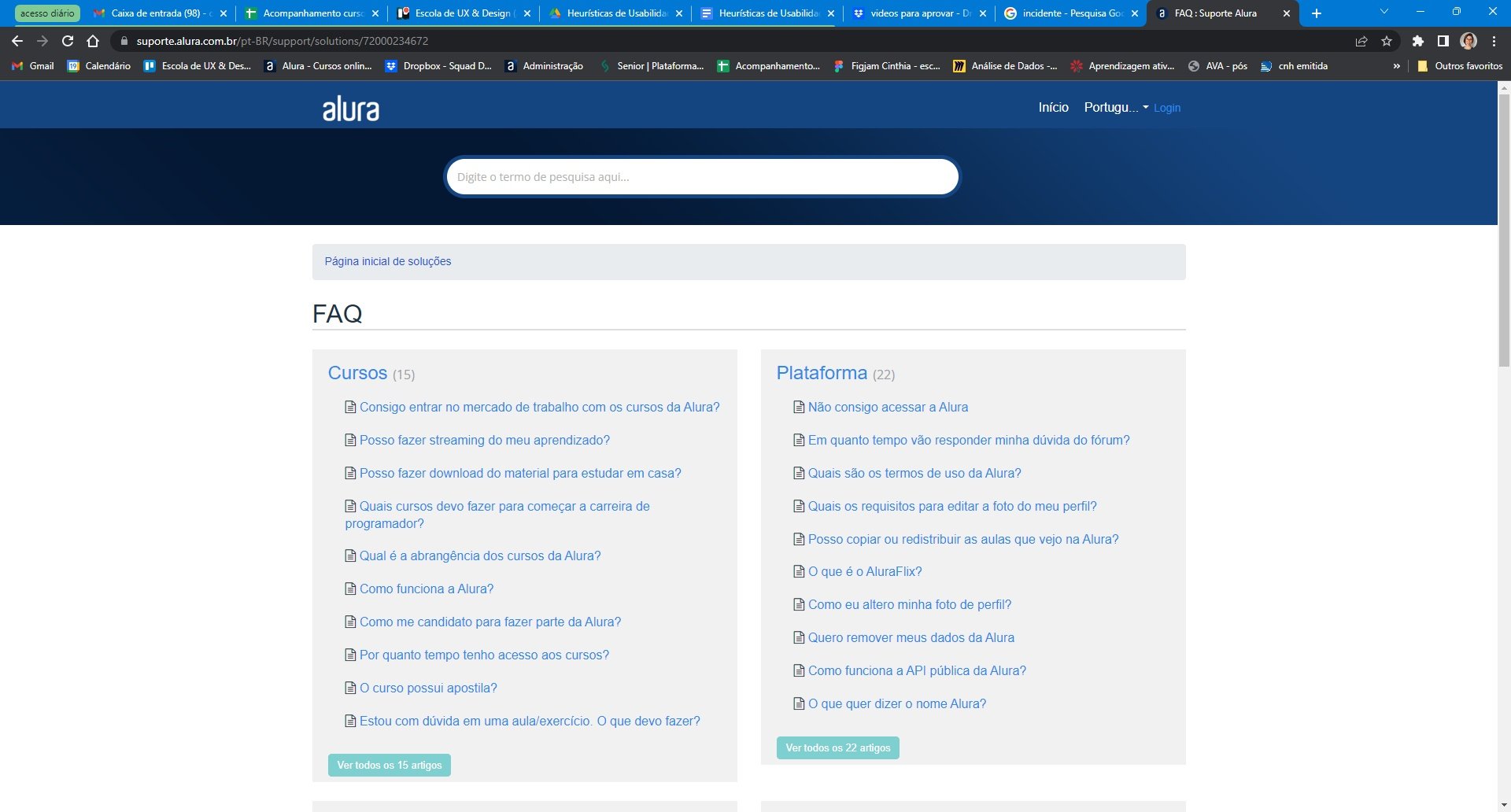
Task: Open 'Consigo entrar no mercado de trabalho' article
Action: pos(540,407)
